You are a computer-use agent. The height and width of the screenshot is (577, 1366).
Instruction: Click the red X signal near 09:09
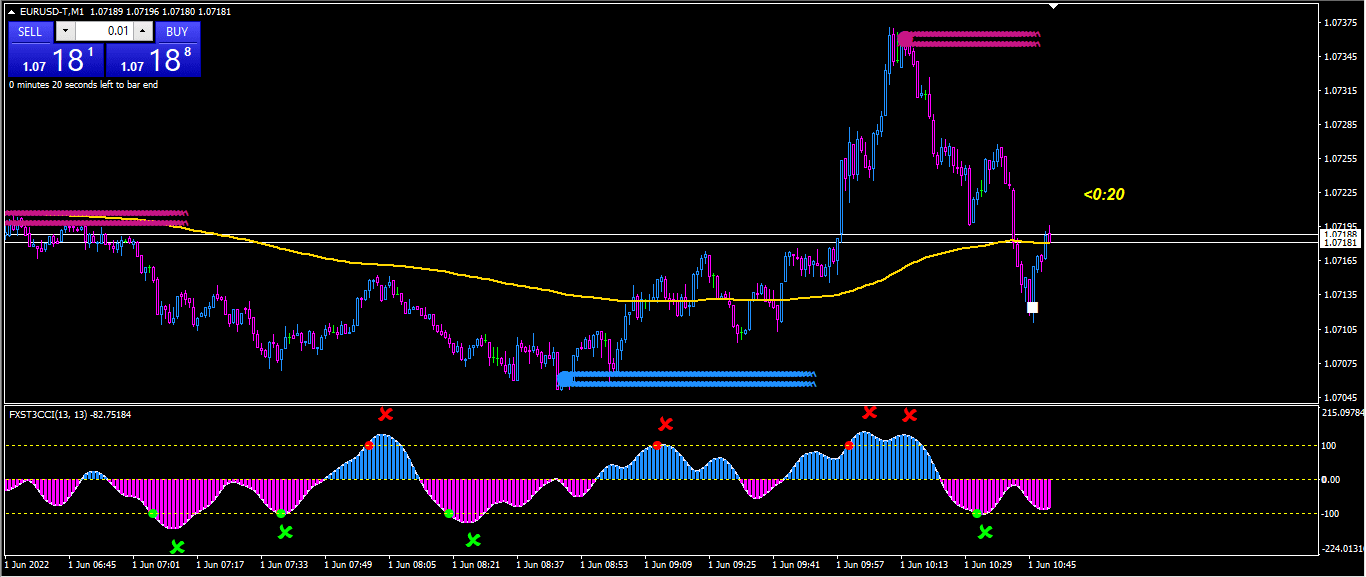coord(665,425)
